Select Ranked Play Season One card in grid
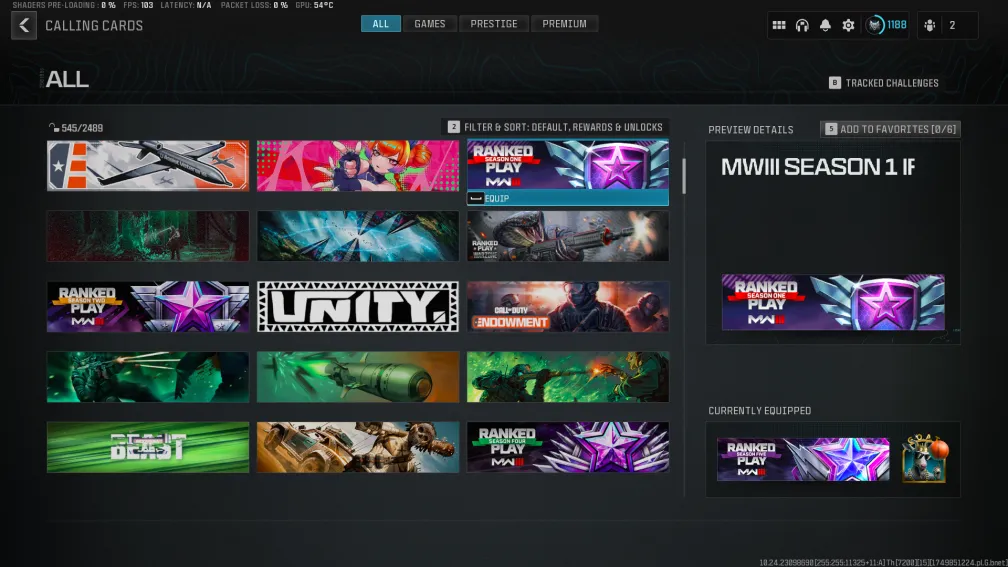 (x=568, y=165)
